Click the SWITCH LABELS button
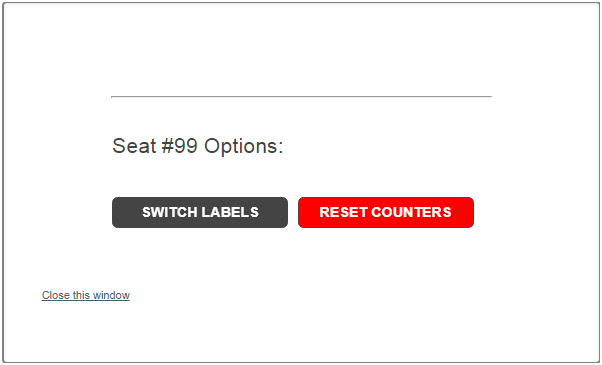 pyautogui.click(x=200, y=212)
